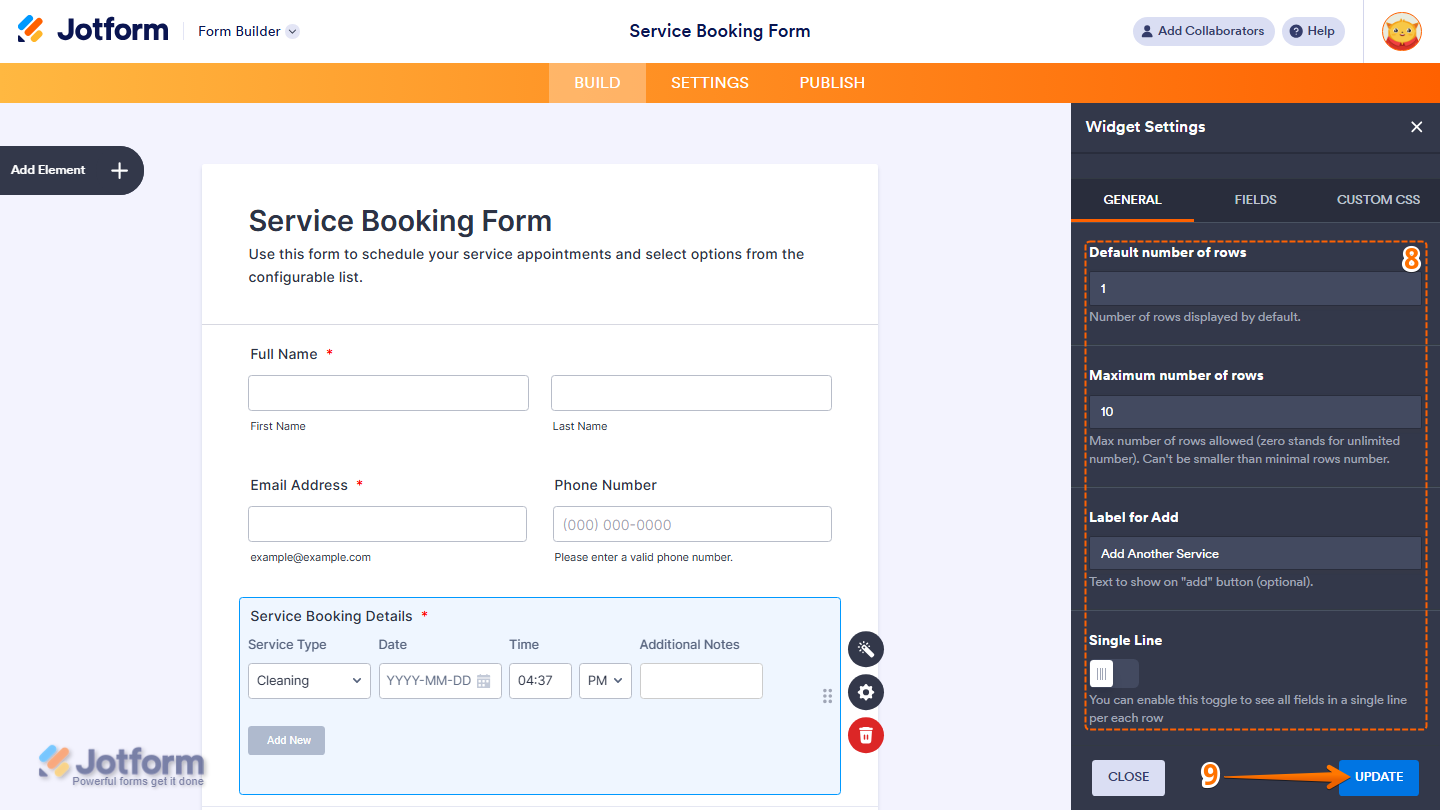This screenshot has height=810, width=1440.
Task: Click the profile avatar icon
Action: click(1402, 31)
